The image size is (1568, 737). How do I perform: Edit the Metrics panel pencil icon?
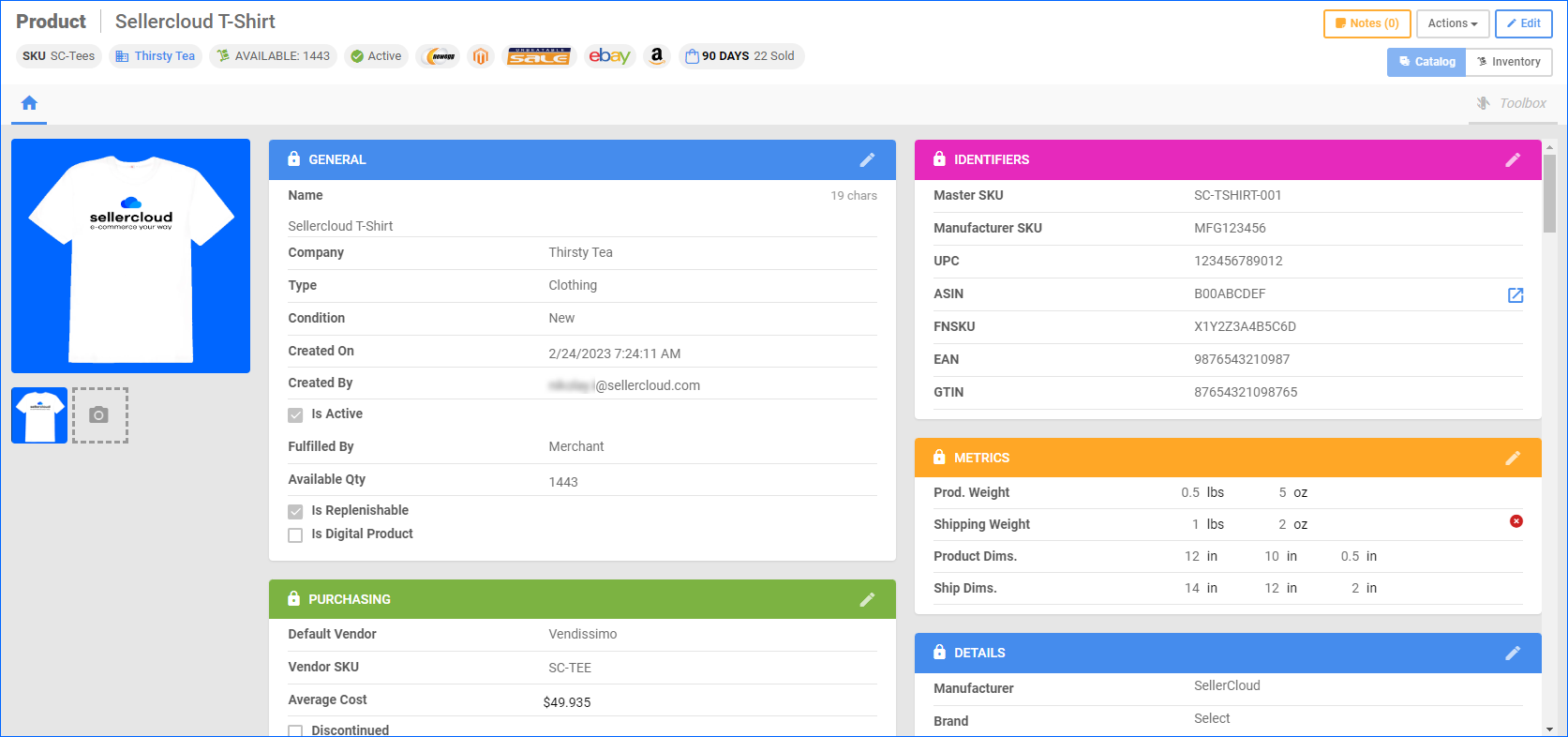point(1512,458)
